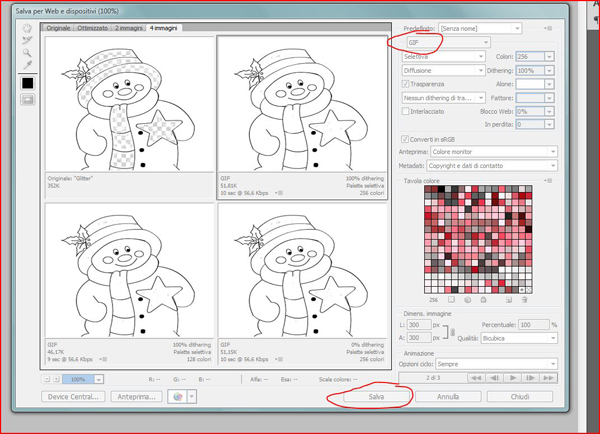Jump to last animation frame
Viewport: 600px width, 434px height.
(548, 378)
